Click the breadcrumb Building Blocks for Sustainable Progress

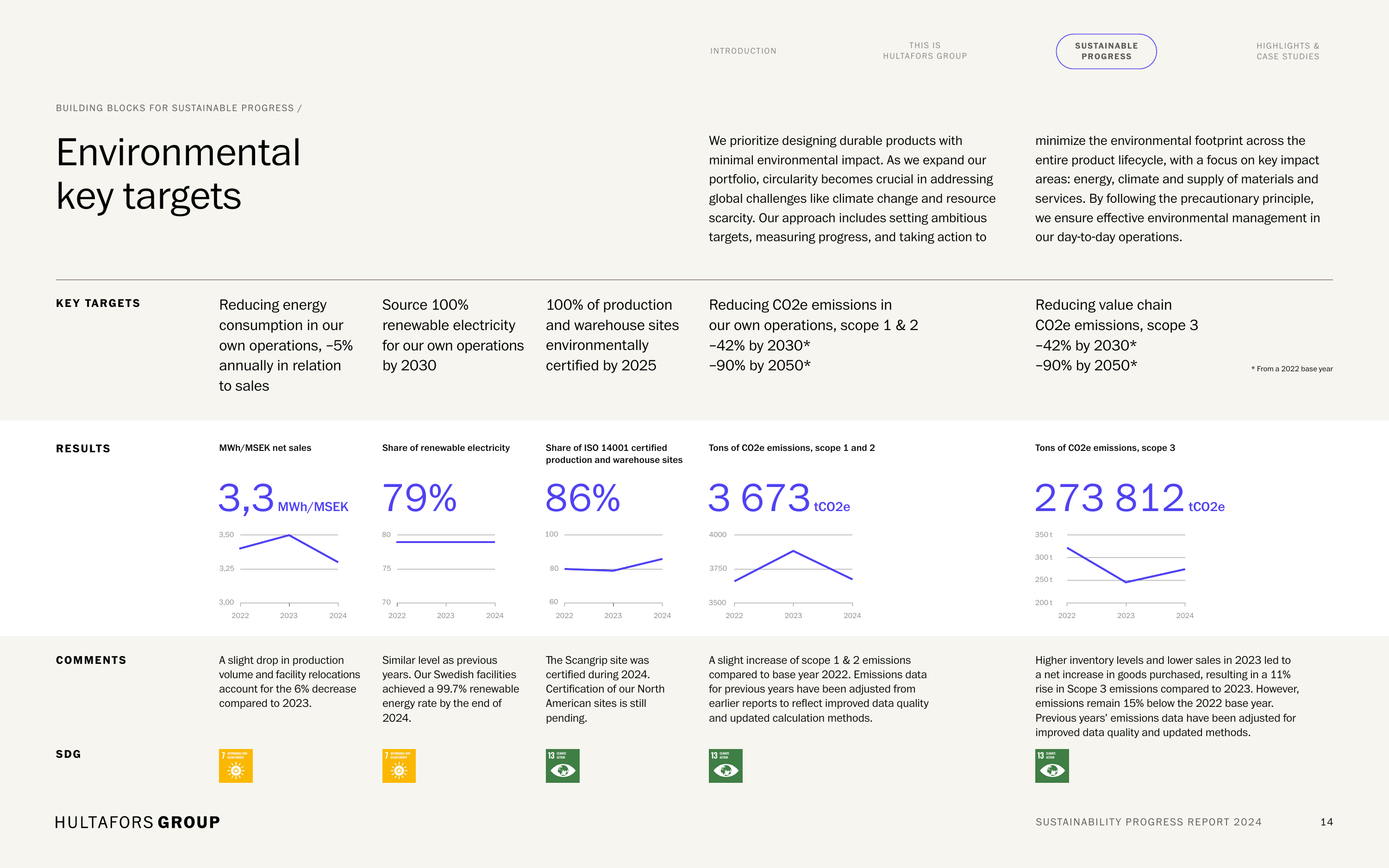(179, 108)
